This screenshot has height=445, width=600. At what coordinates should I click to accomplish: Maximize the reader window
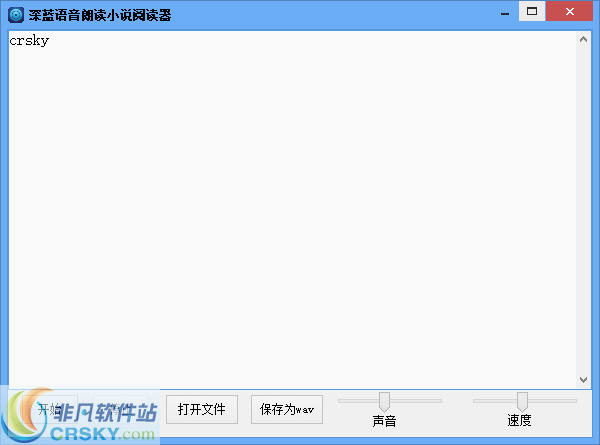click(x=532, y=11)
